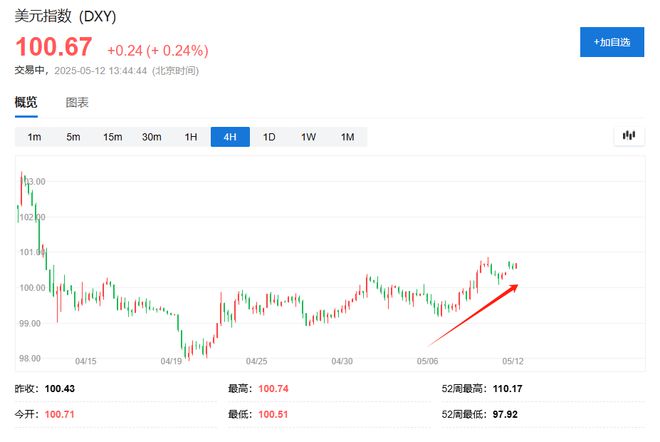Switch to the 概览 tab
The width and height of the screenshot is (660, 442).
tap(26, 102)
